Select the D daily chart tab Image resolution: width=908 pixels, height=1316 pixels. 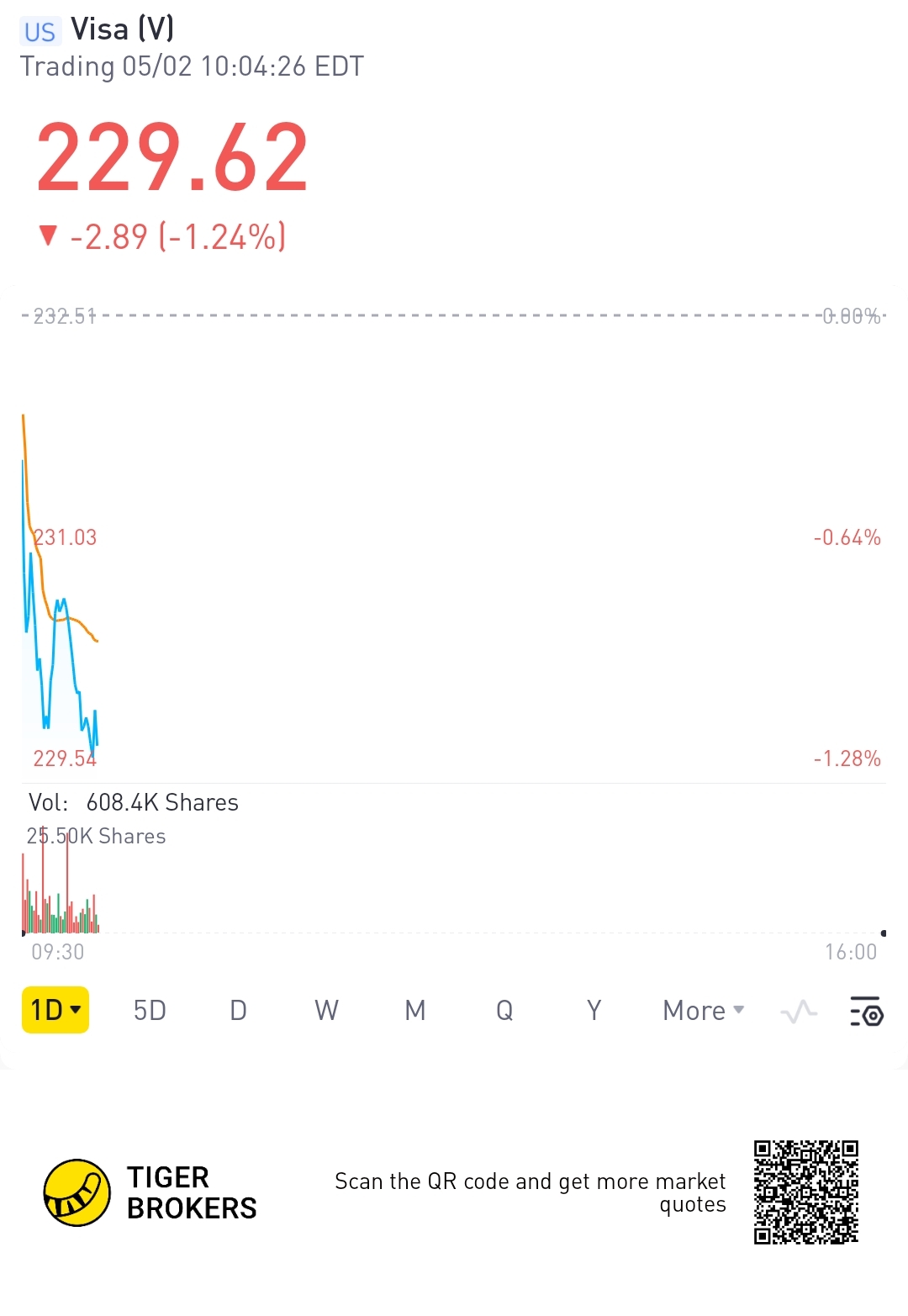point(238,1010)
